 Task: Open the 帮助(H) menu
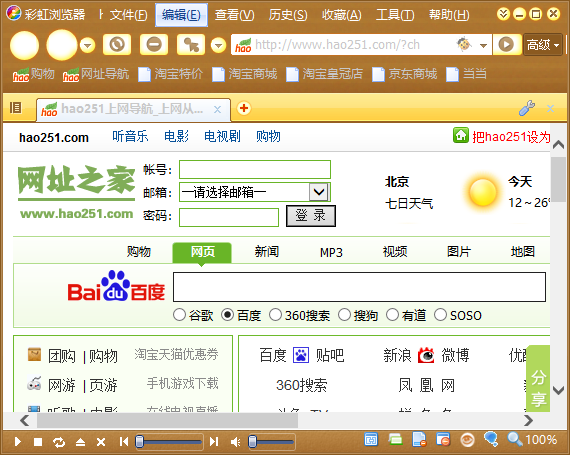pyautogui.click(x=449, y=15)
